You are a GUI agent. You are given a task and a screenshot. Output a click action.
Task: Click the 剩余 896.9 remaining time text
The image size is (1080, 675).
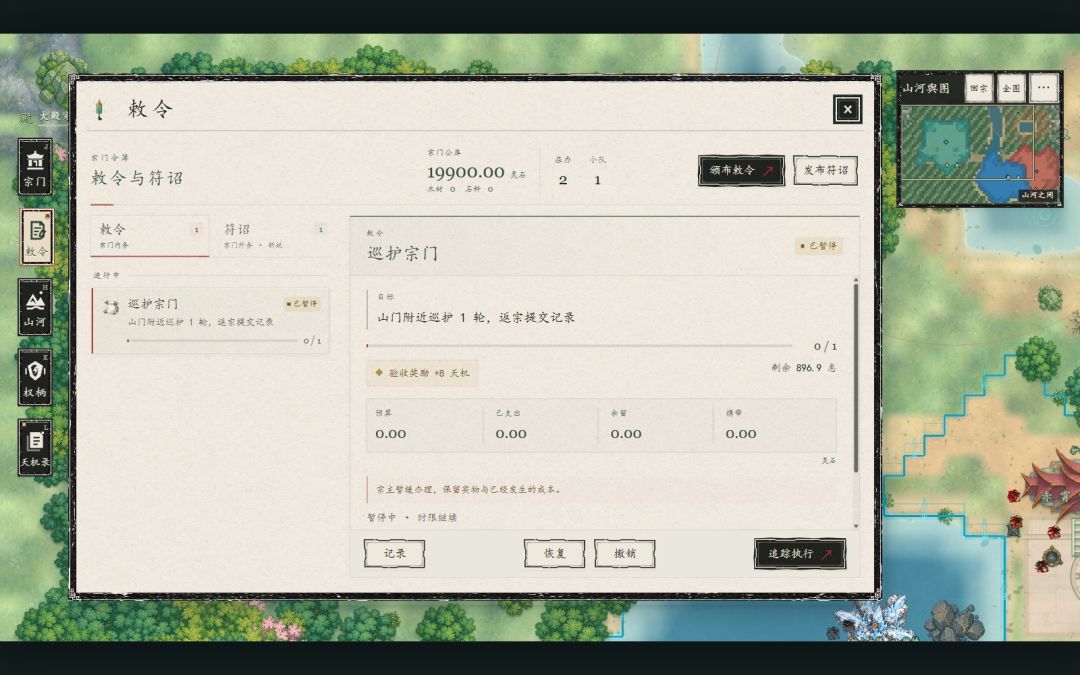point(803,368)
